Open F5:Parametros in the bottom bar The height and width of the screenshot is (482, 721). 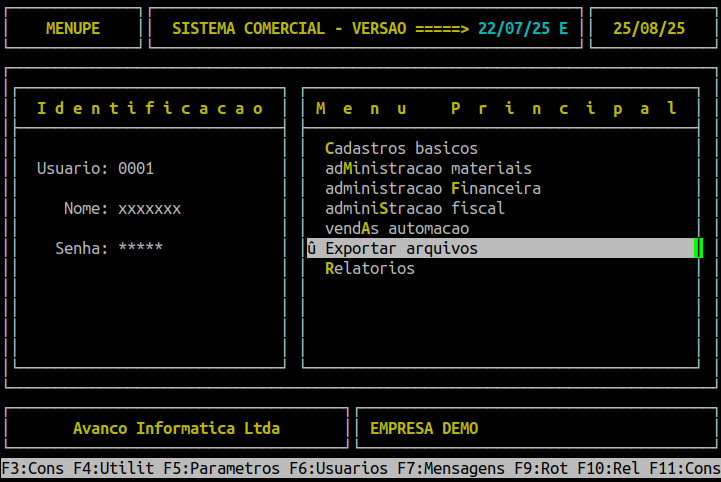222,469
